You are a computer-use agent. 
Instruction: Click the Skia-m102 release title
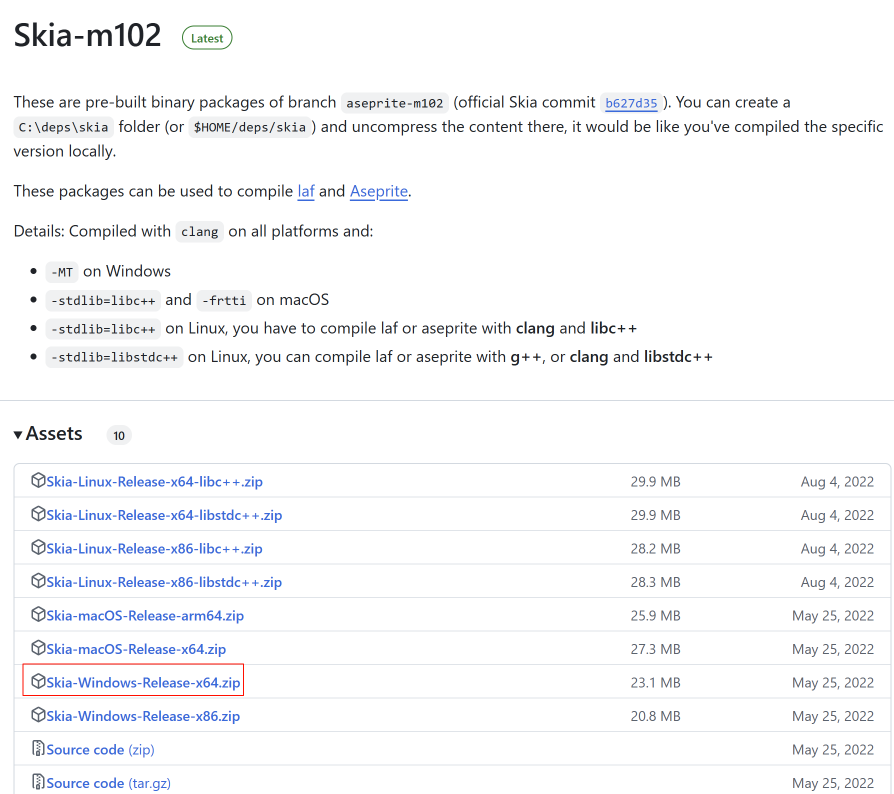(x=87, y=35)
